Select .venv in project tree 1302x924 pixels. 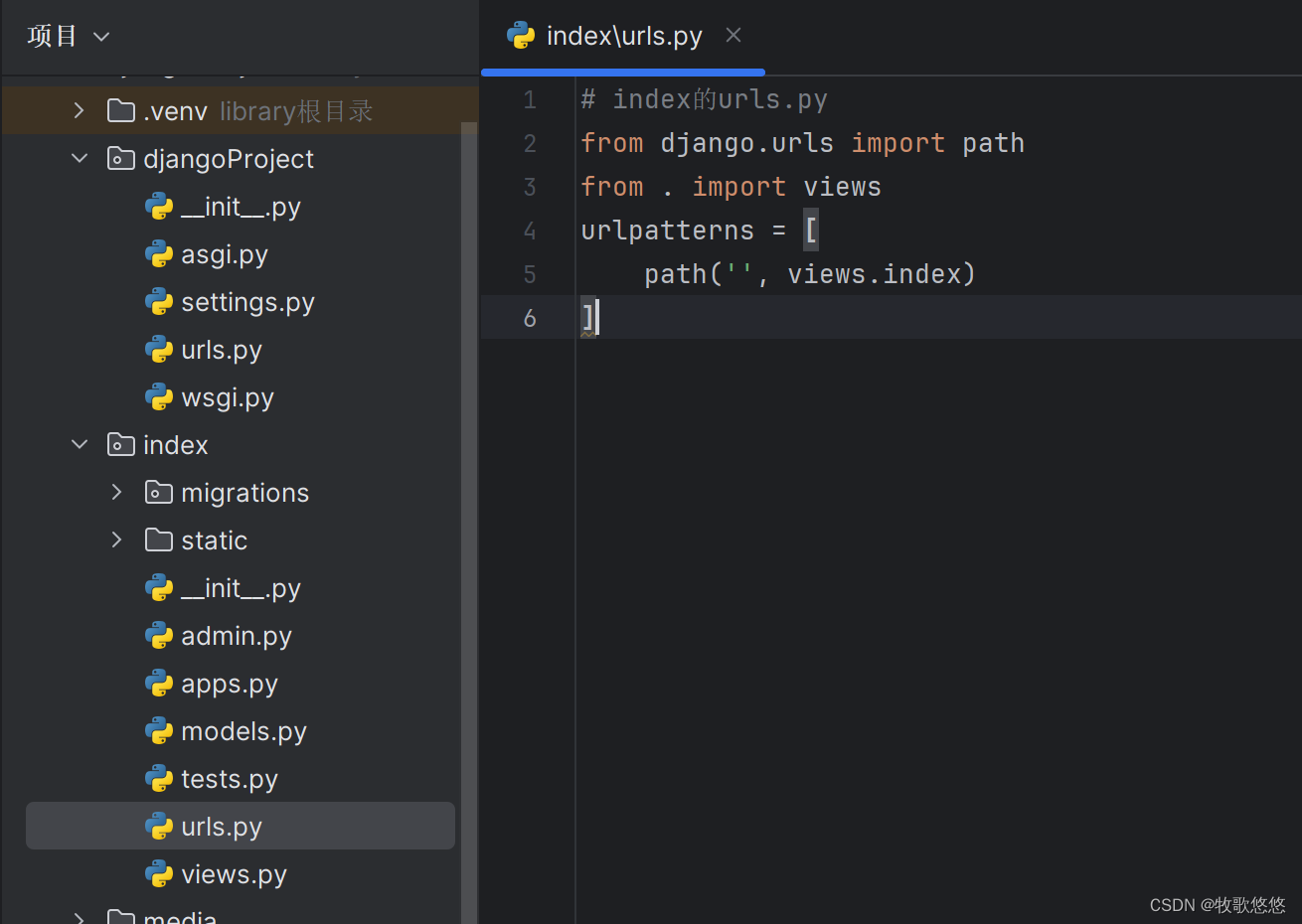175,111
